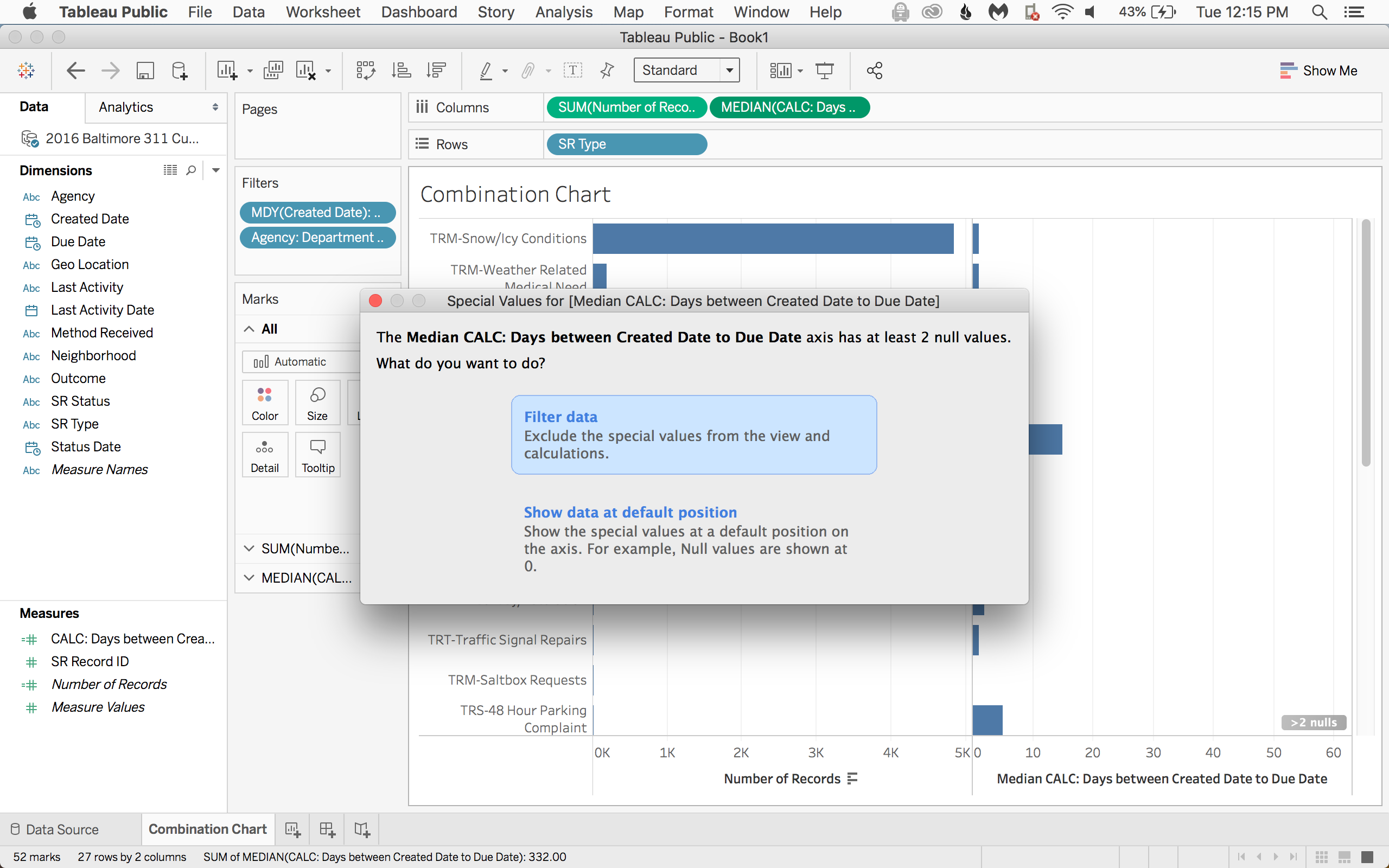Click the Save icon in toolbar

click(145, 71)
